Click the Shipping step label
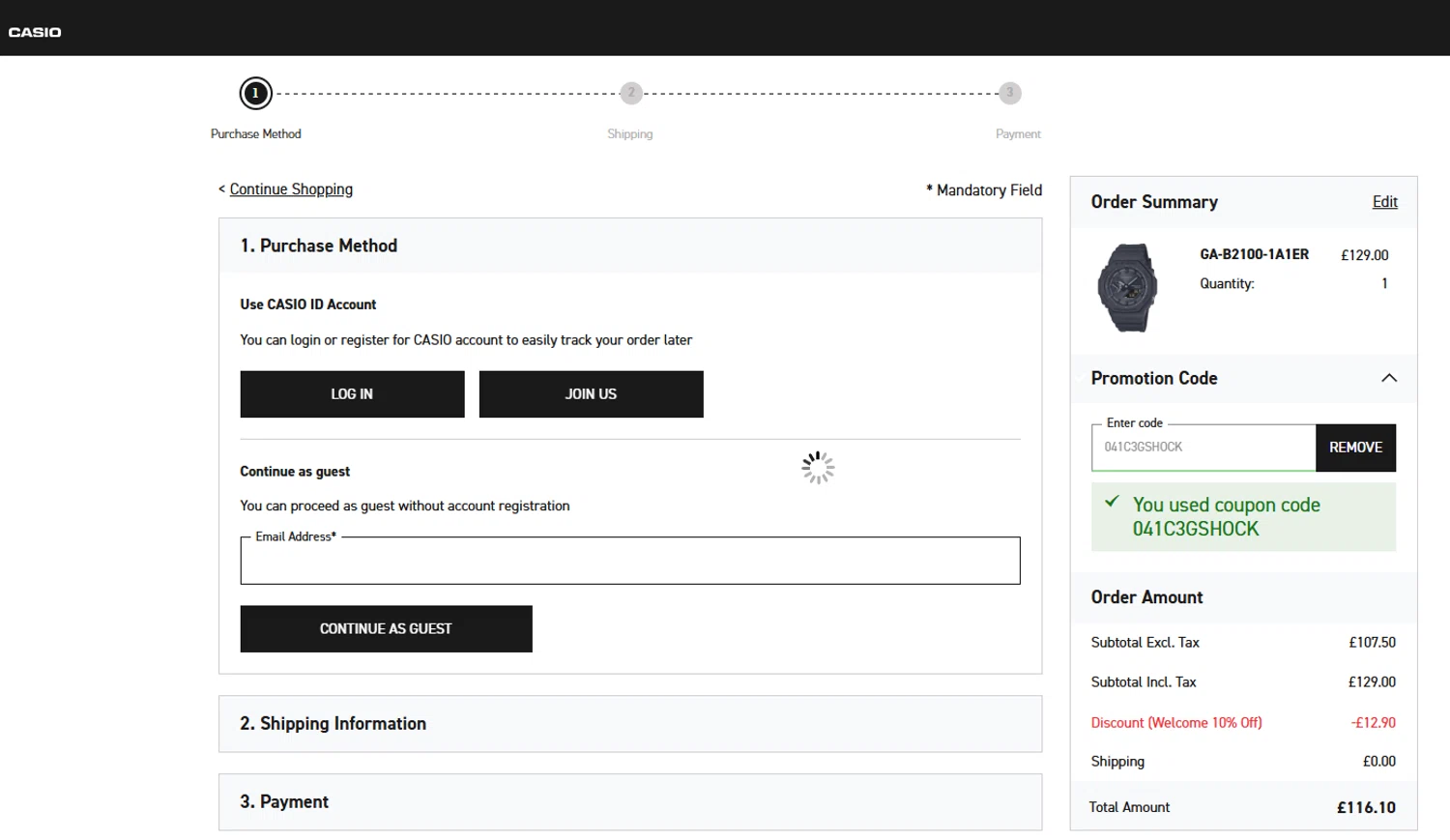 click(x=630, y=134)
